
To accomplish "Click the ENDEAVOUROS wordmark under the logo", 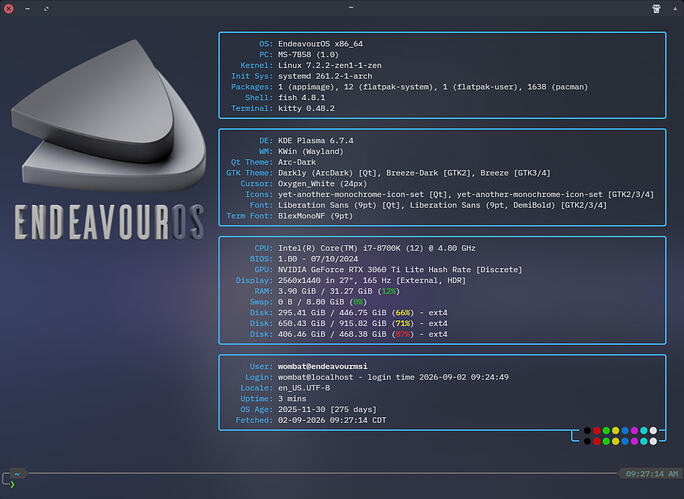I will coord(109,222).
